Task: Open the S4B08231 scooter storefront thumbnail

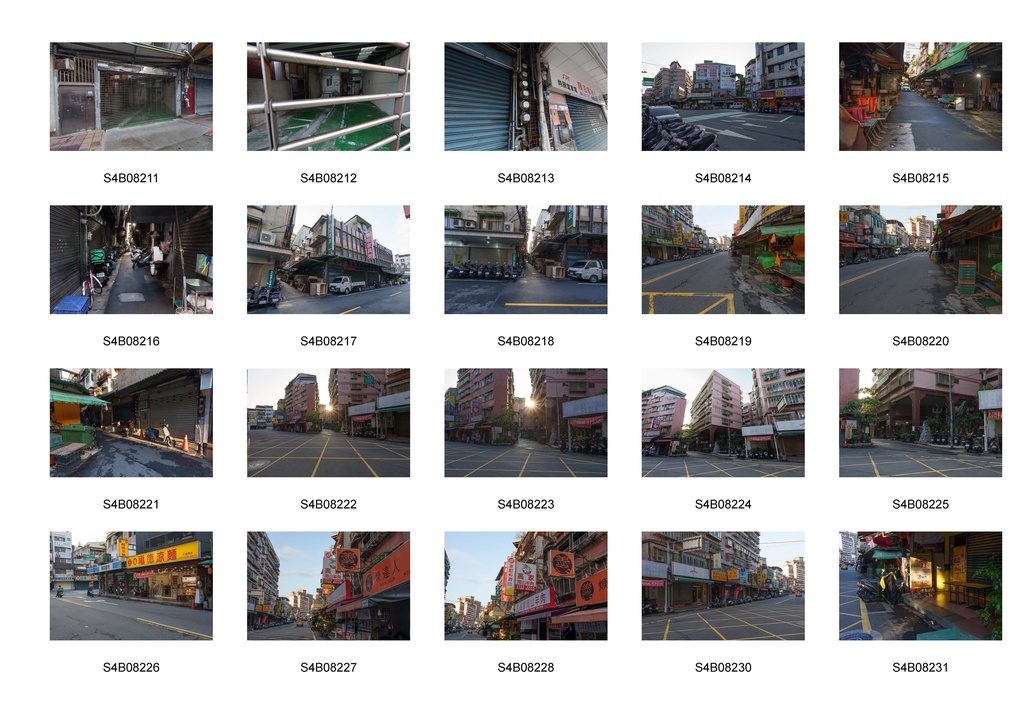Action: click(920, 586)
